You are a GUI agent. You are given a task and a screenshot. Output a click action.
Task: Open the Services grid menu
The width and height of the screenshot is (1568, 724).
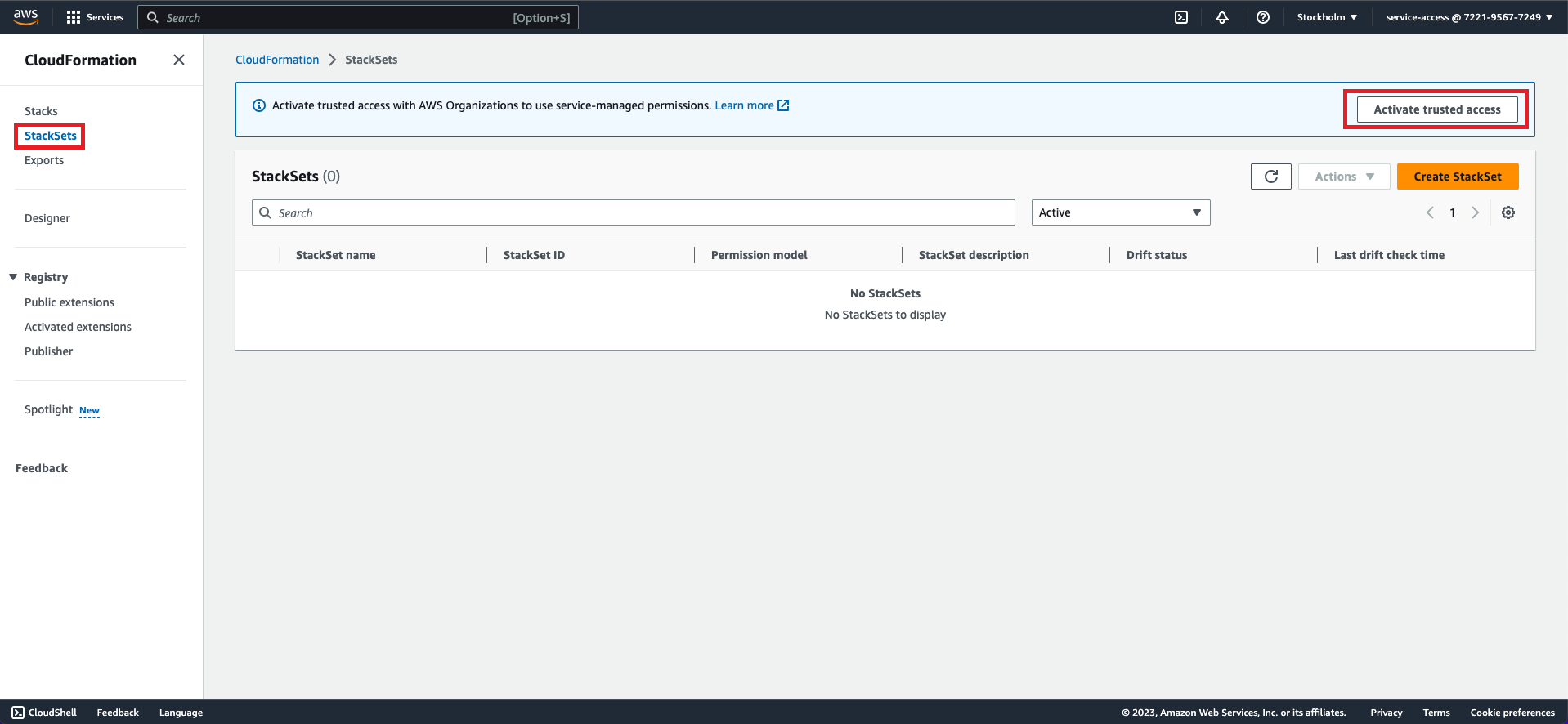(x=95, y=17)
